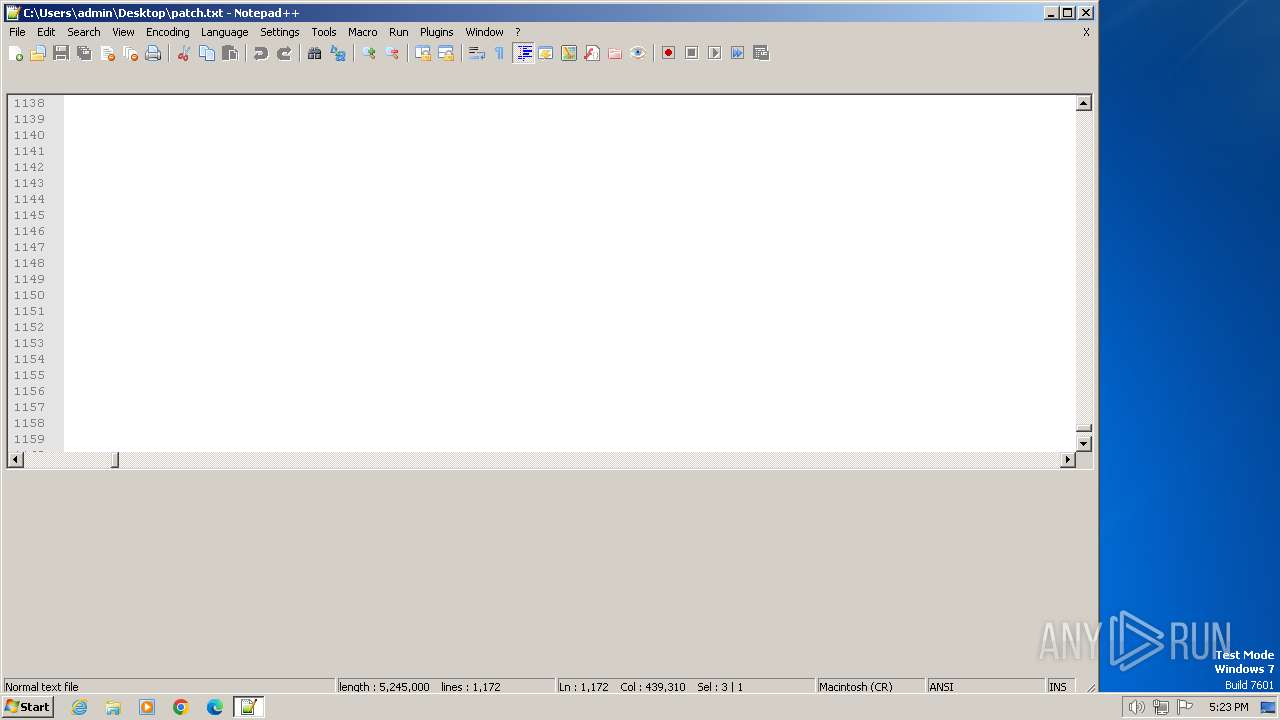Copy selection from toolbar
Viewport: 1280px width, 720px height.
click(207, 53)
